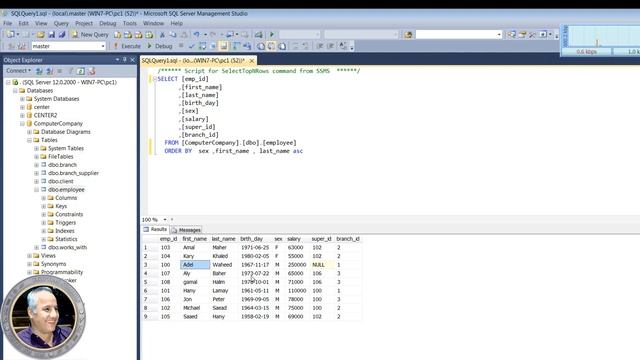640x360 pixels.
Task: Click the Database Engine Query icon
Action: (x=118, y=35)
